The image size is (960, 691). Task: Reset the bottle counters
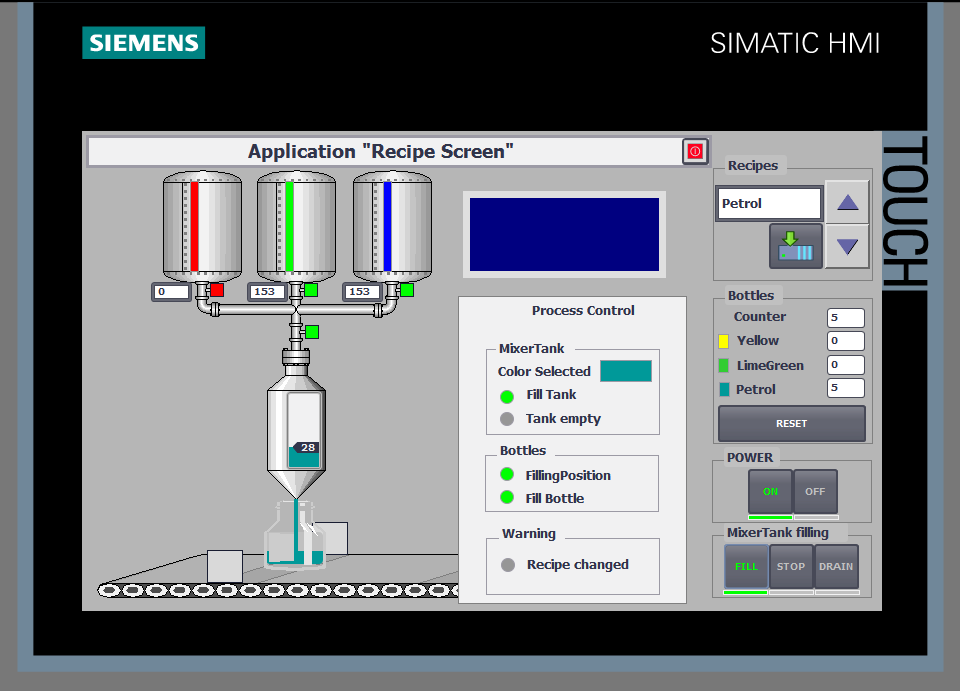pos(791,423)
